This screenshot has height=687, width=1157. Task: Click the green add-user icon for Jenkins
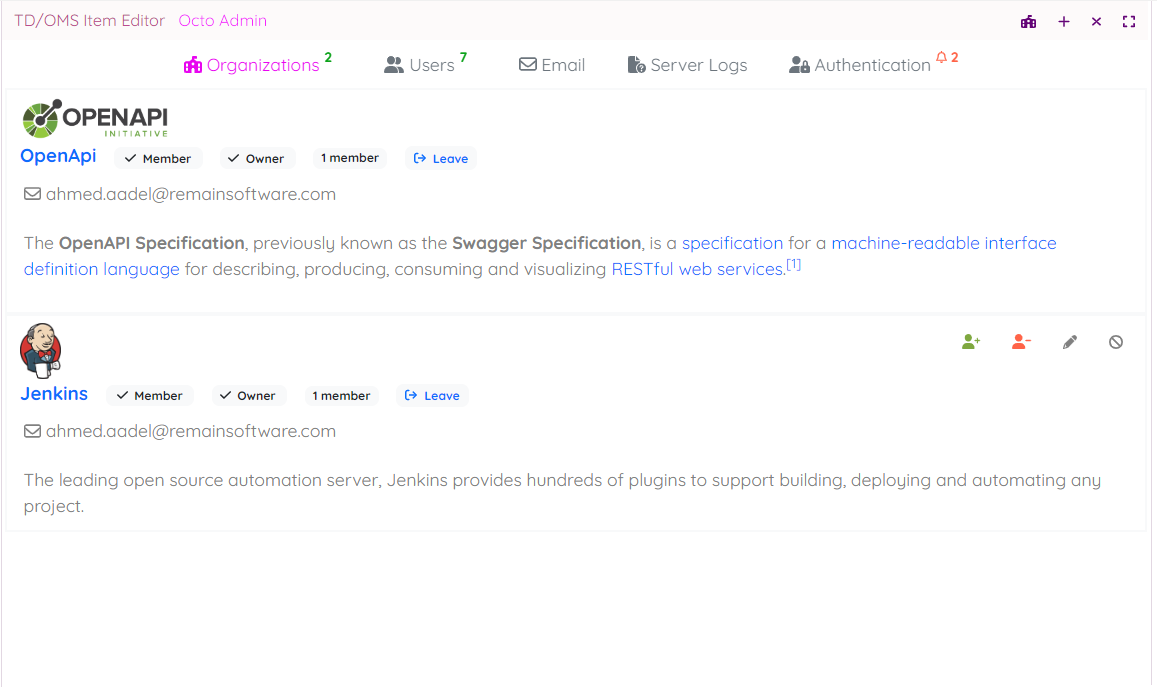pos(970,342)
